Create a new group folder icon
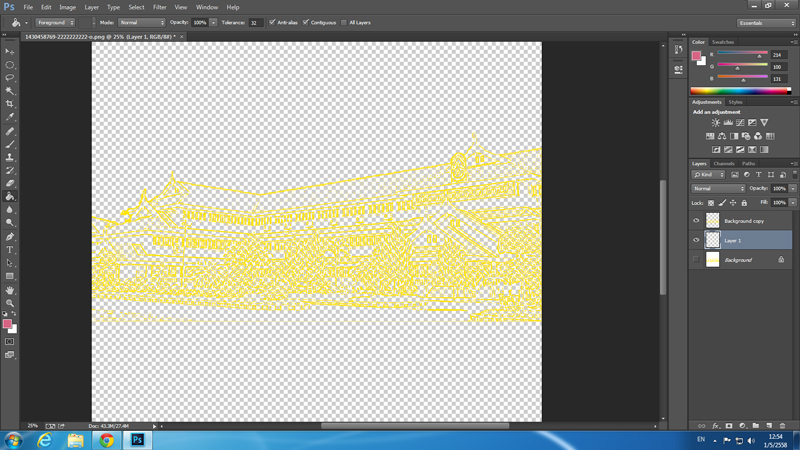Image resolution: width=800 pixels, height=450 pixels. tap(756, 426)
